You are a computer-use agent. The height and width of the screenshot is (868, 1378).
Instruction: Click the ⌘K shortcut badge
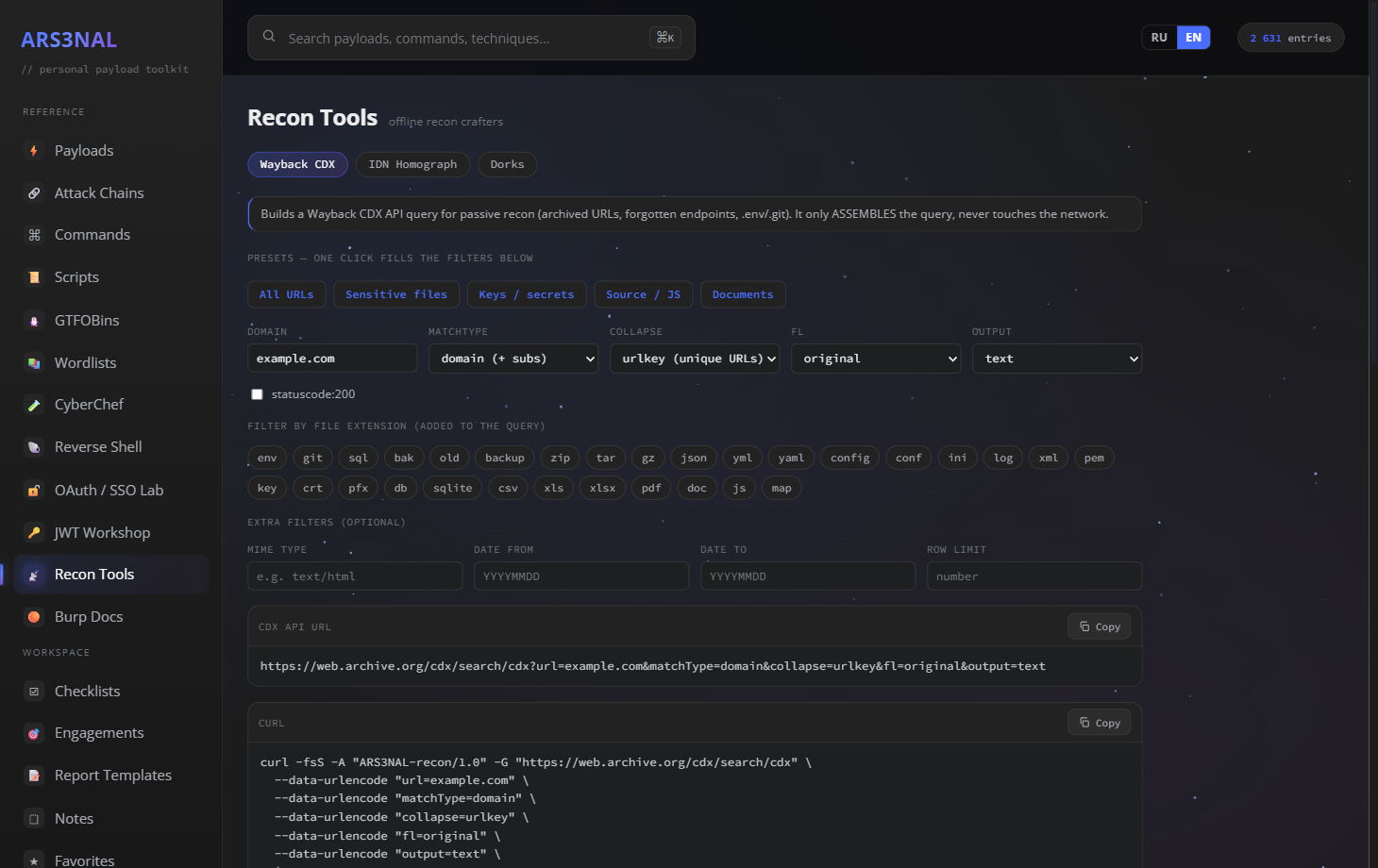tap(665, 38)
